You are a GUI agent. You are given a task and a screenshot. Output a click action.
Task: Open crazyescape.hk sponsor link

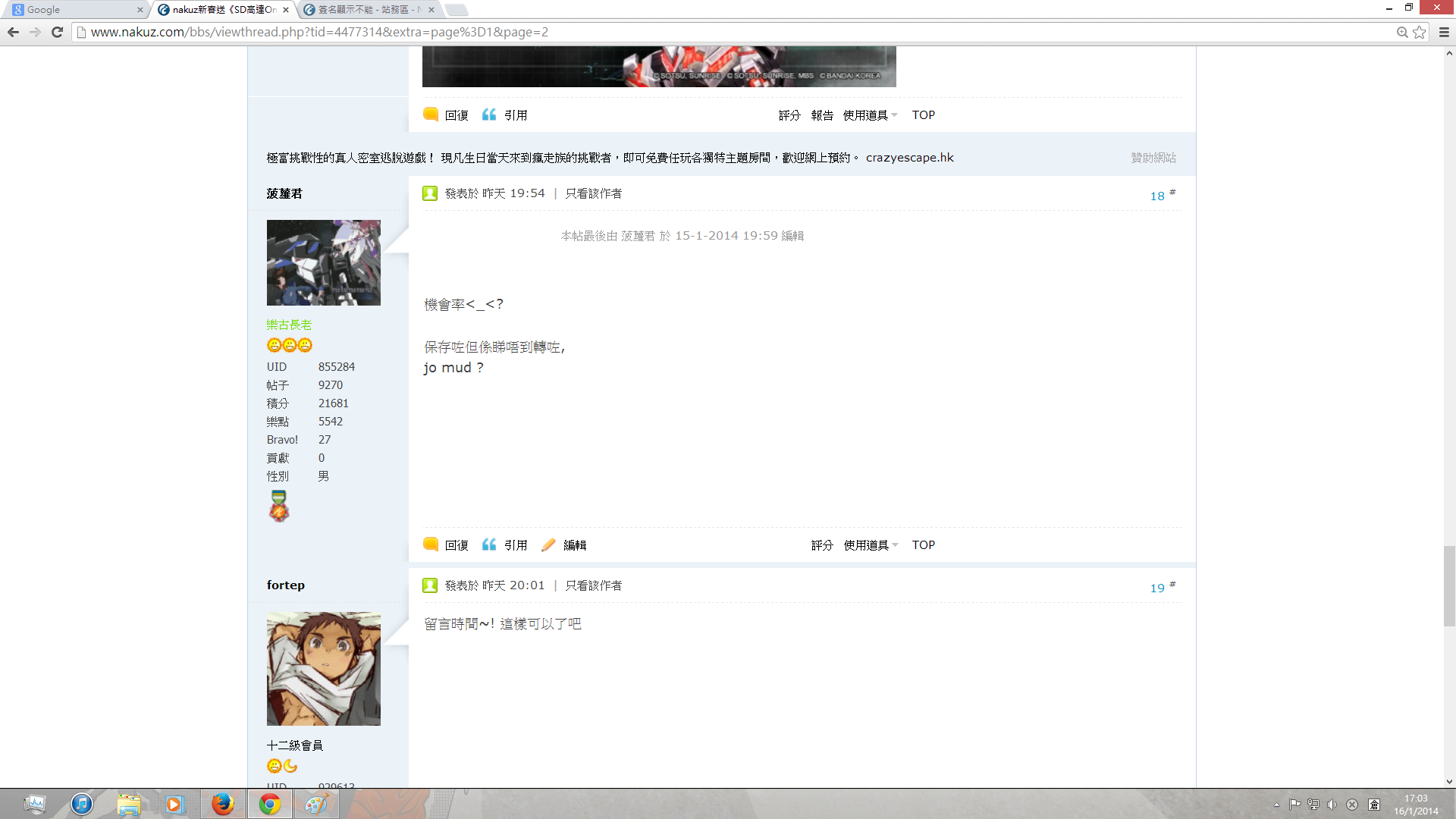(909, 158)
